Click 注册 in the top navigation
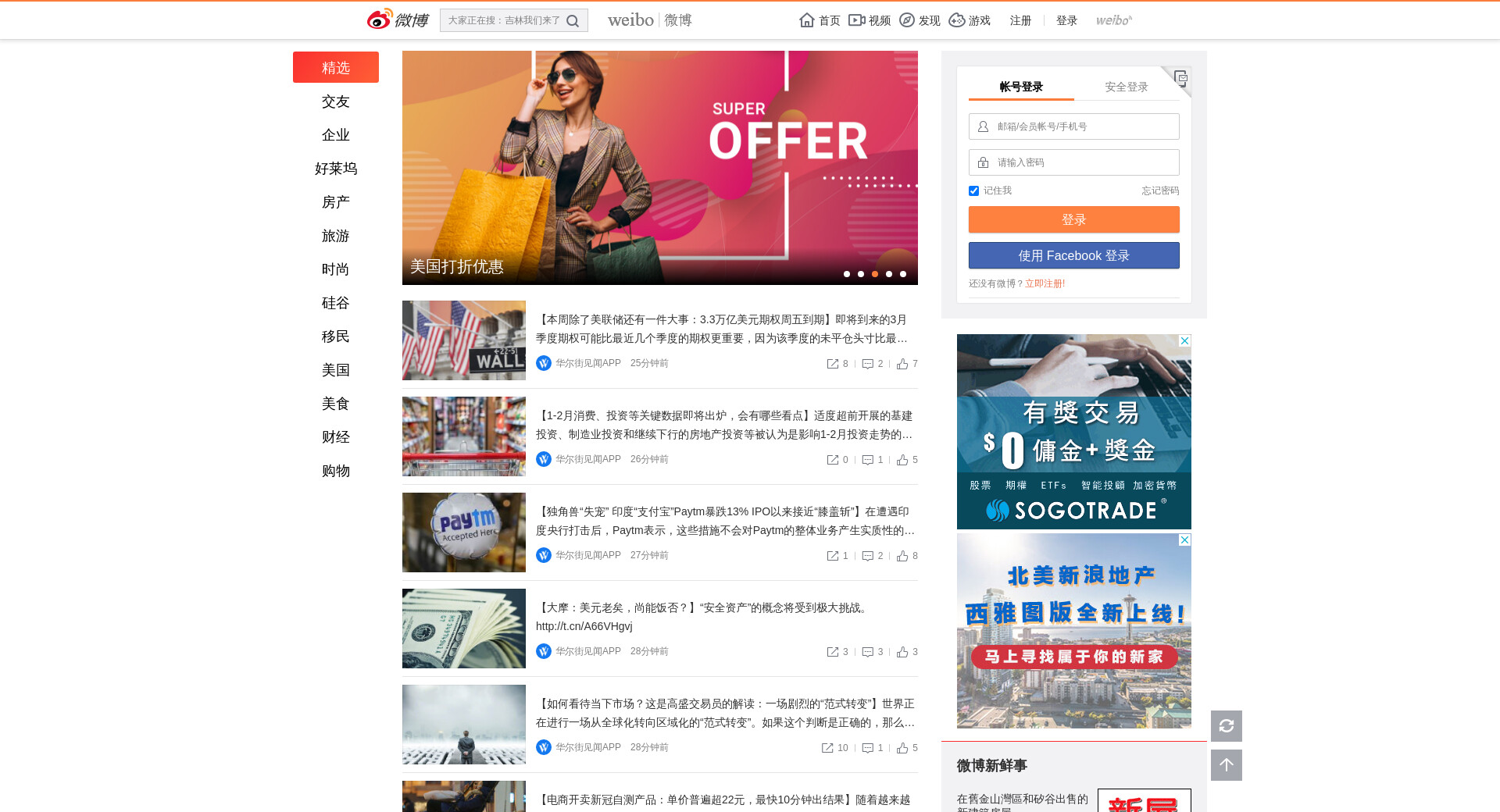This screenshot has width=1500, height=812. (x=1020, y=20)
